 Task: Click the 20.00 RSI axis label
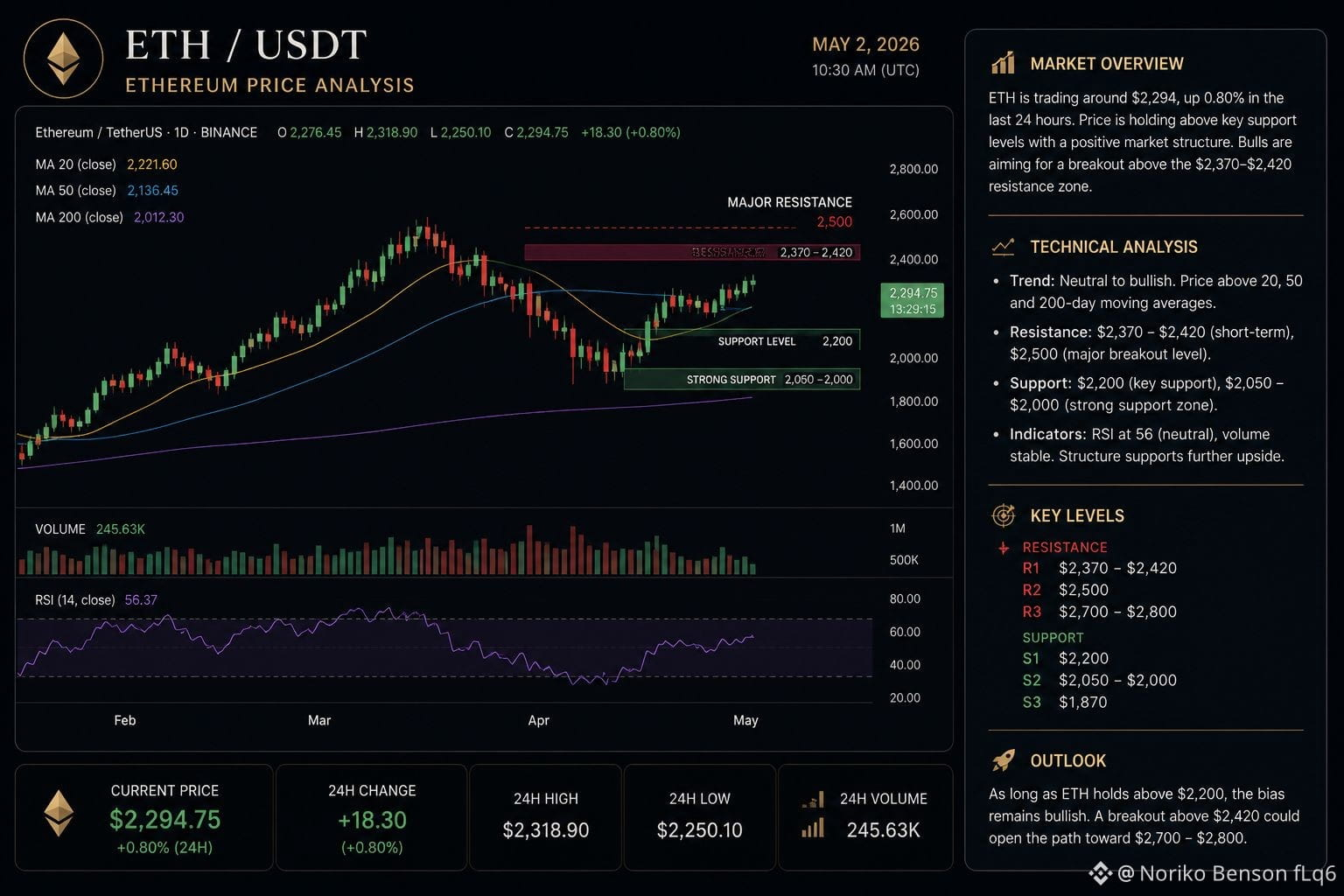click(x=905, y=698)
